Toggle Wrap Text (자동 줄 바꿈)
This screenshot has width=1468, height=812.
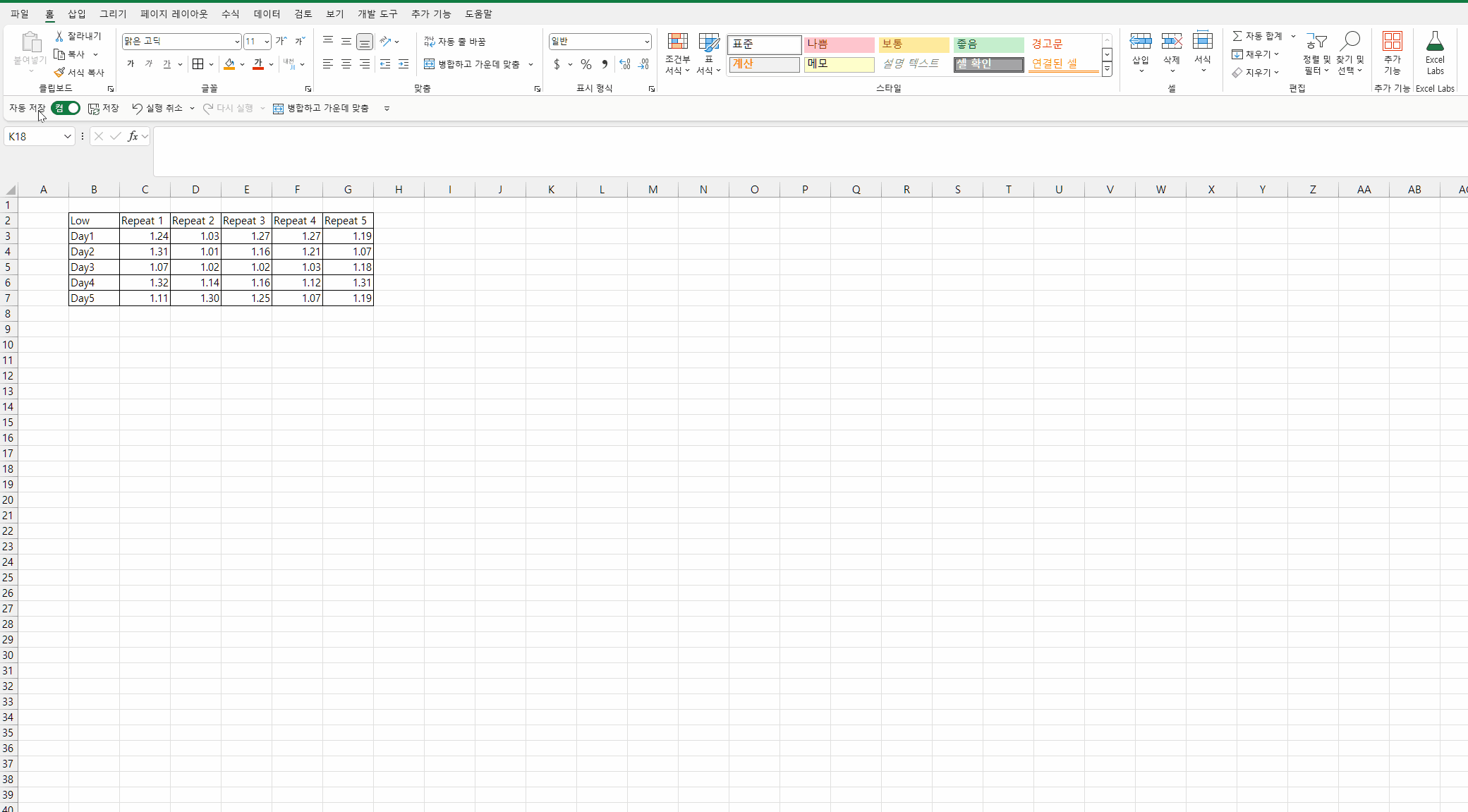[x=455, y=42]
